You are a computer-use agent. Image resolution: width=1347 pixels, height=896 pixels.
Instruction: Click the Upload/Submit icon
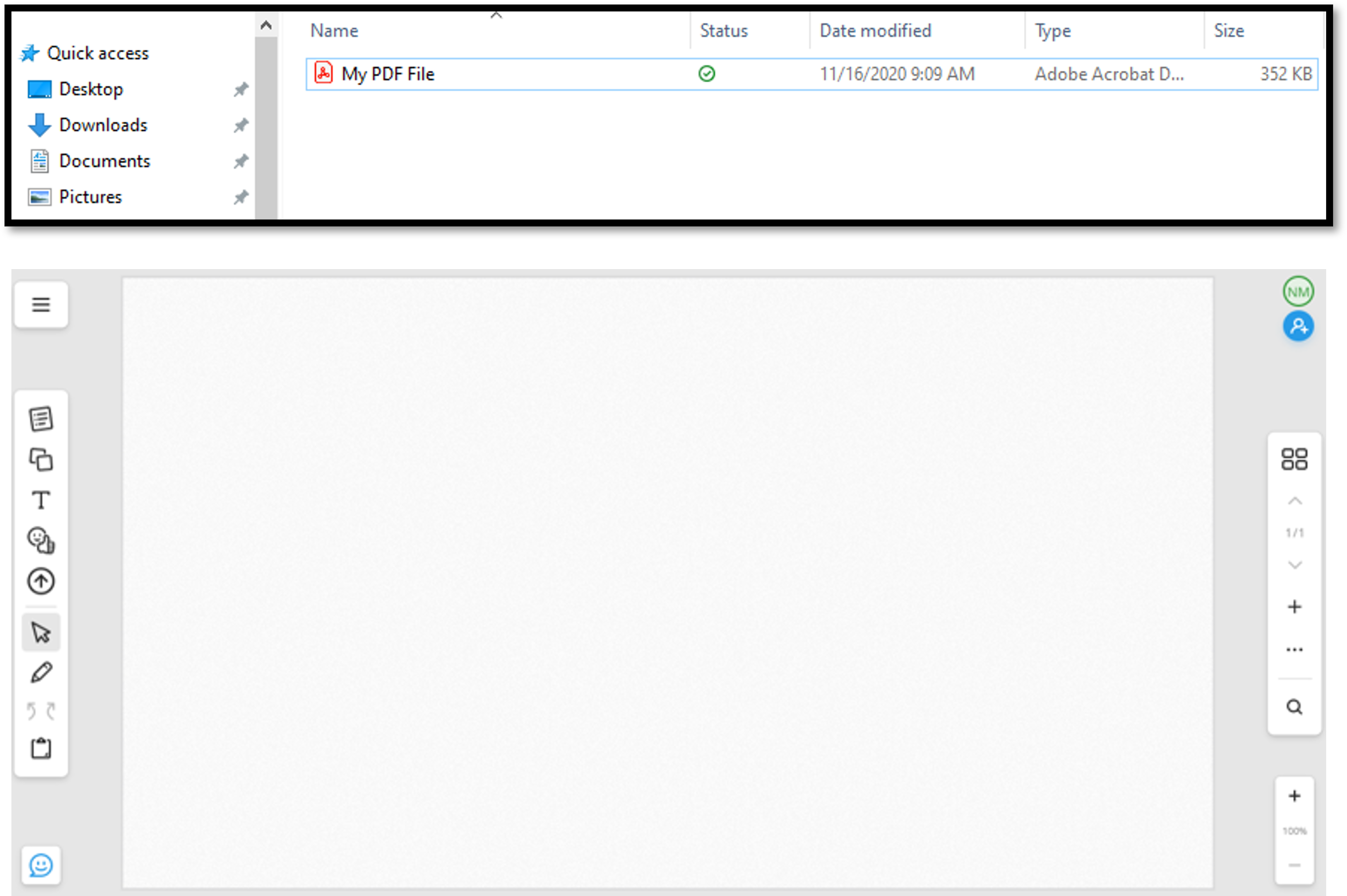point(42,581)
